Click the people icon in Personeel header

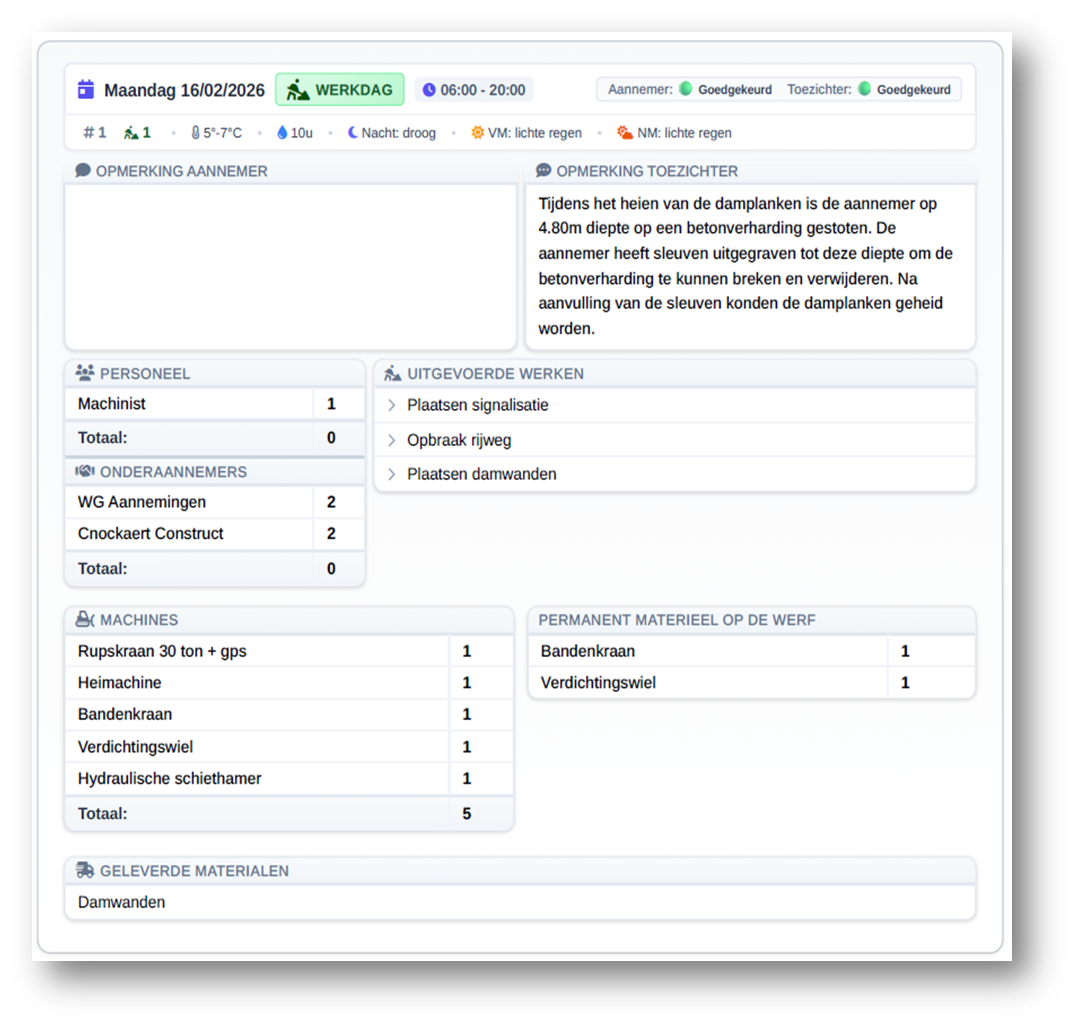pyautogui.click(x=85, y=374)
